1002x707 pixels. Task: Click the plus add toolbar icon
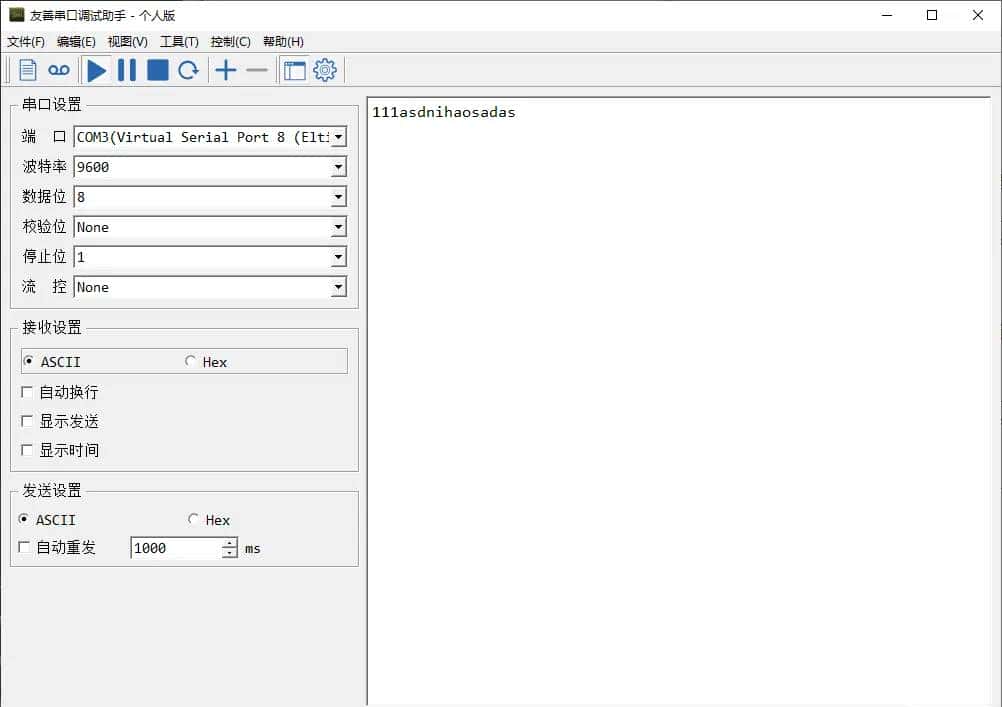tap(226, 70)
